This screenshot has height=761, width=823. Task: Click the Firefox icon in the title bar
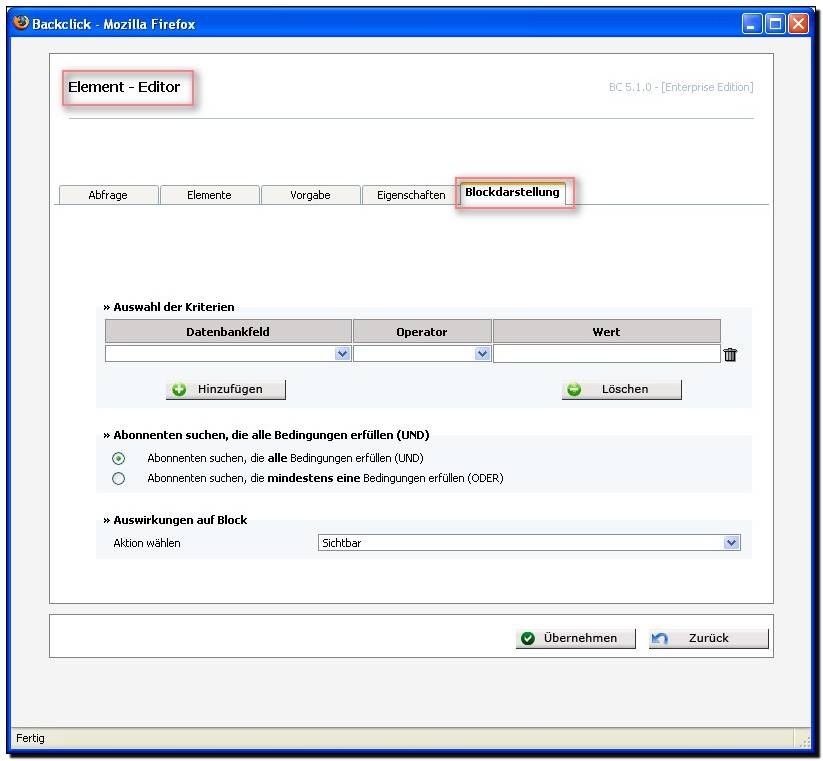point(21,23)
